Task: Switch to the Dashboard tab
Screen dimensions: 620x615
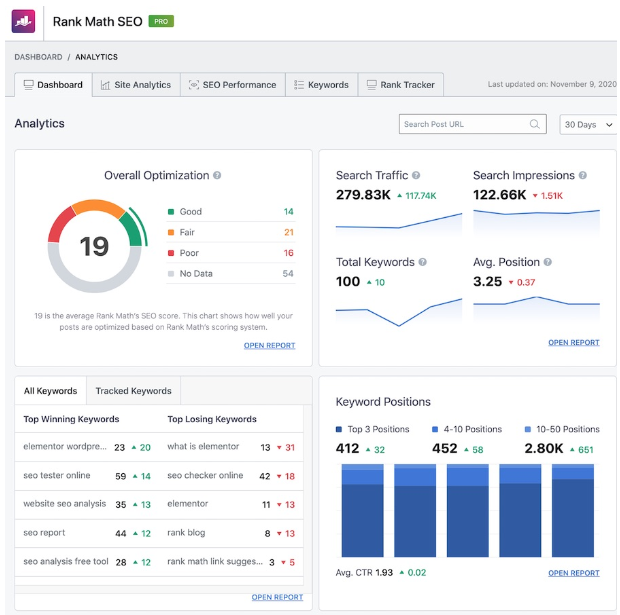Action: tap(53, 85)
